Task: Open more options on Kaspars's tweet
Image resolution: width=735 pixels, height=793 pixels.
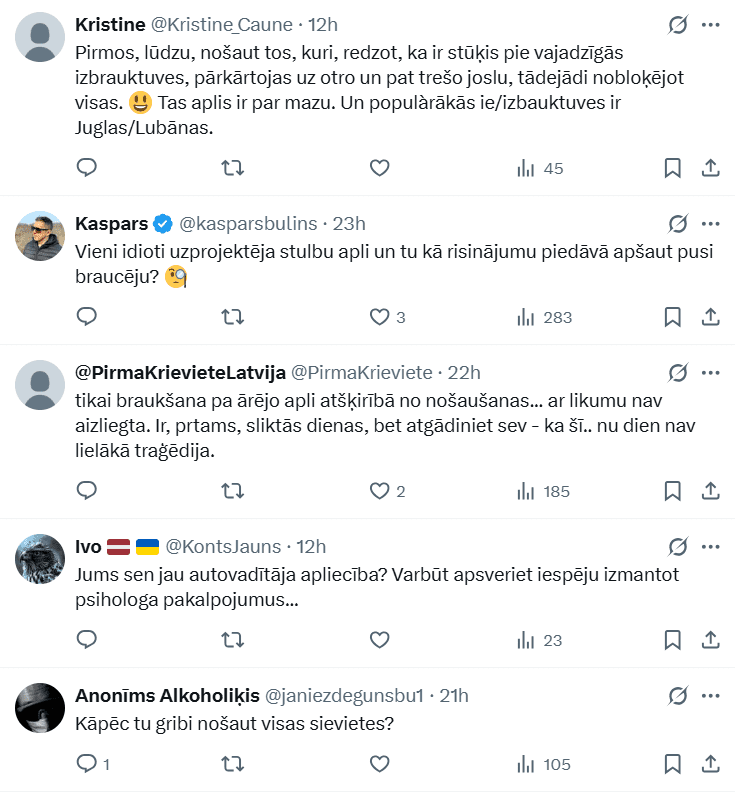Action: (x=710, y=223)
